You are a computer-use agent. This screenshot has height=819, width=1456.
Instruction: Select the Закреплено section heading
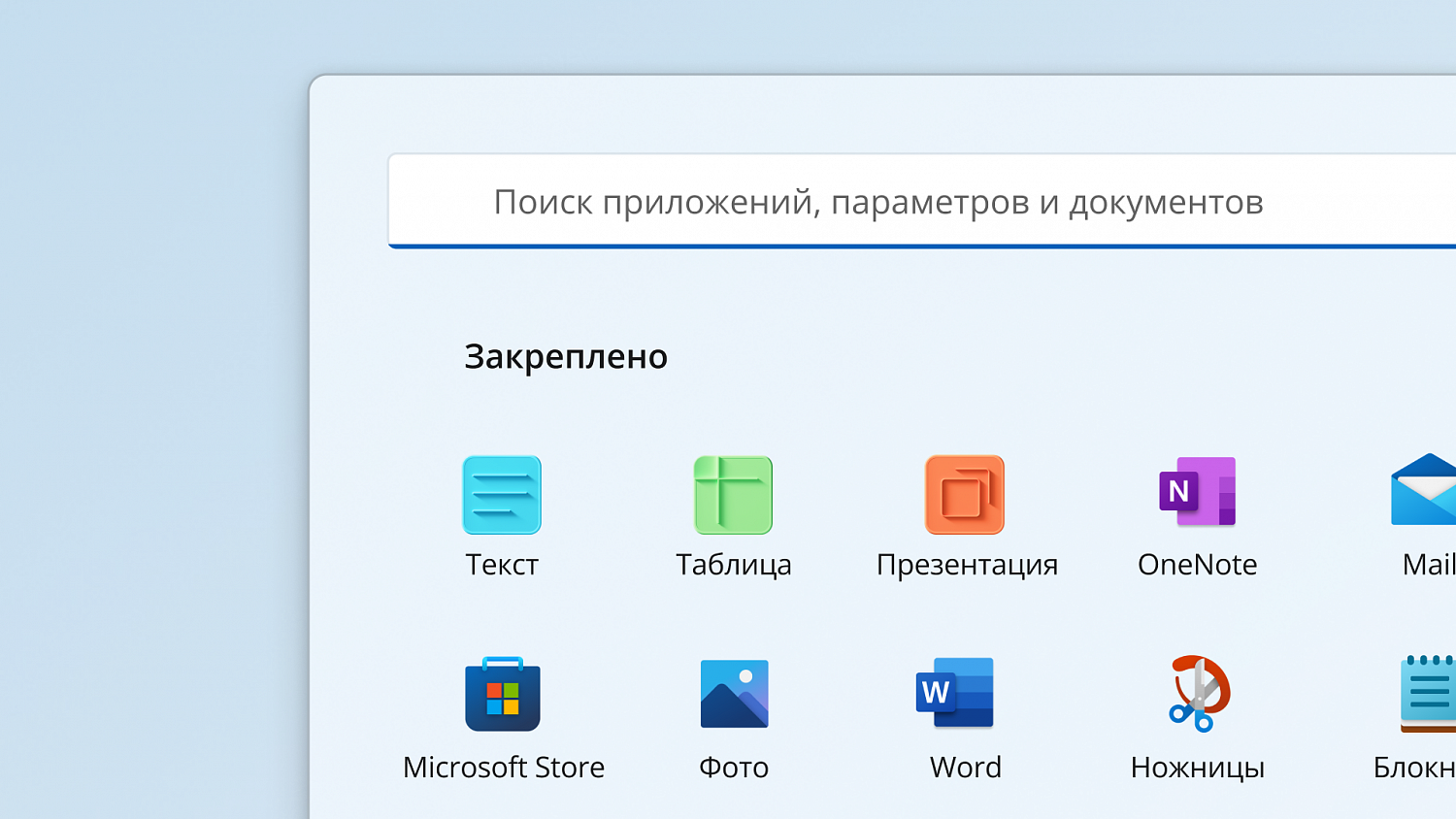point(566,357)
